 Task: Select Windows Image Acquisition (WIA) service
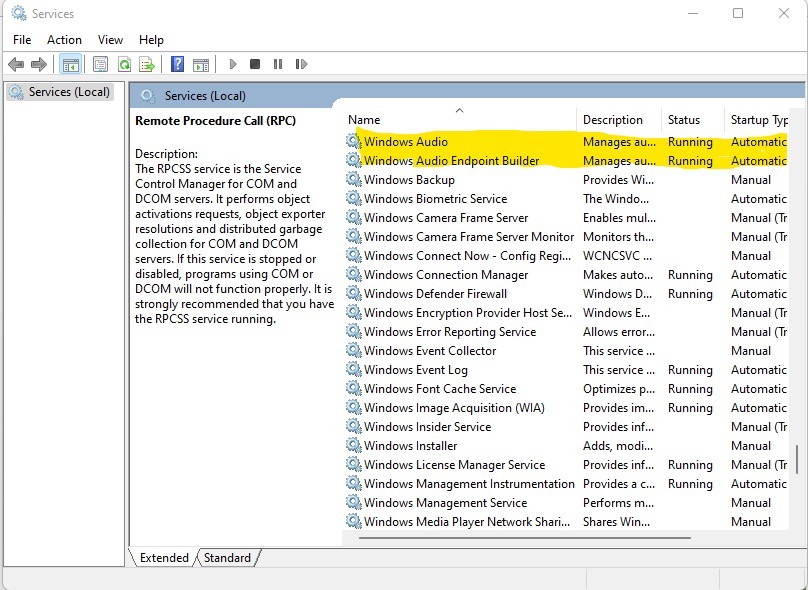[x=566, y=408]
